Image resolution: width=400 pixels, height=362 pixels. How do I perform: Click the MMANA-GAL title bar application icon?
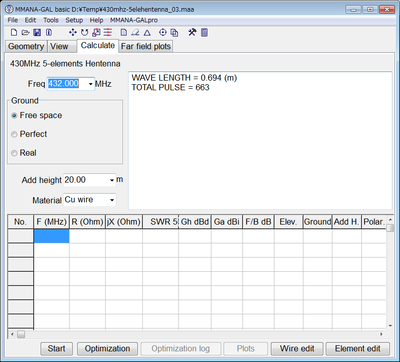(x=9, y=9)
